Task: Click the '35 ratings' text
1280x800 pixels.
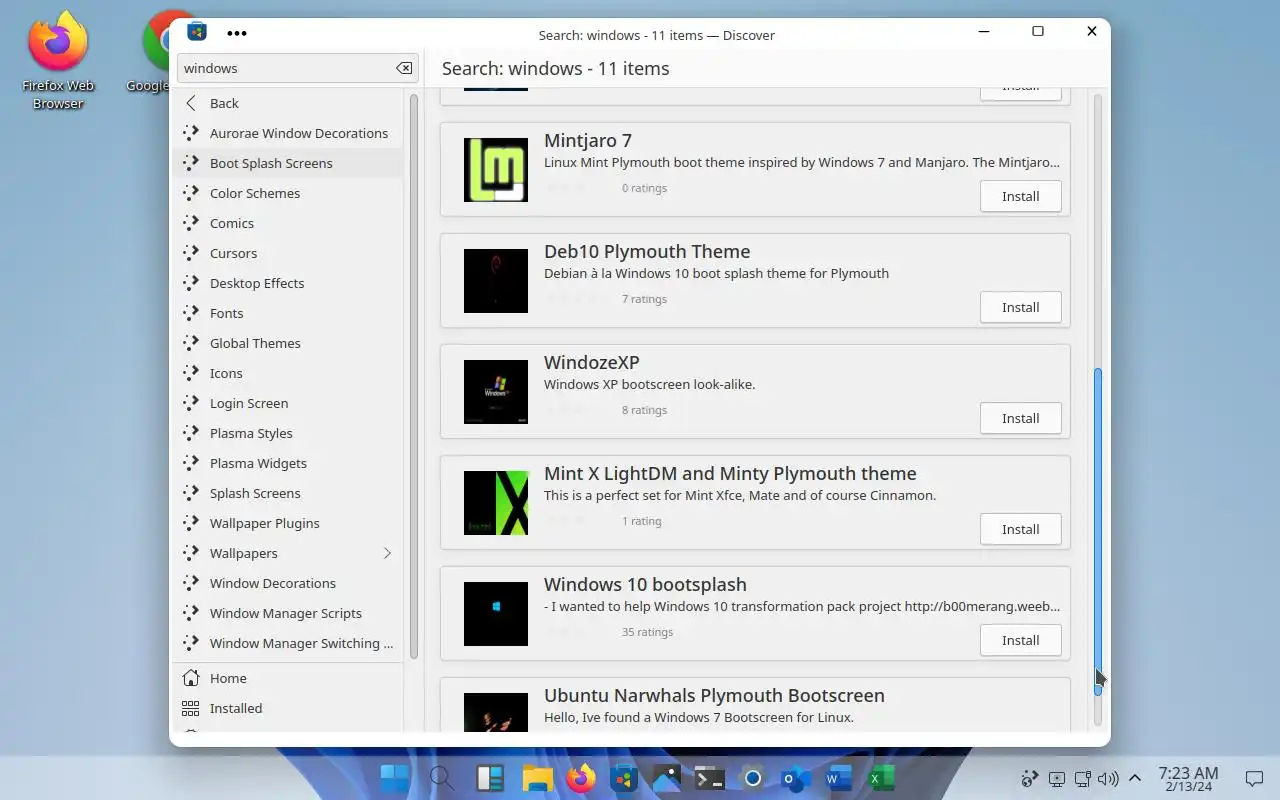Action: (x=647, y=632)
